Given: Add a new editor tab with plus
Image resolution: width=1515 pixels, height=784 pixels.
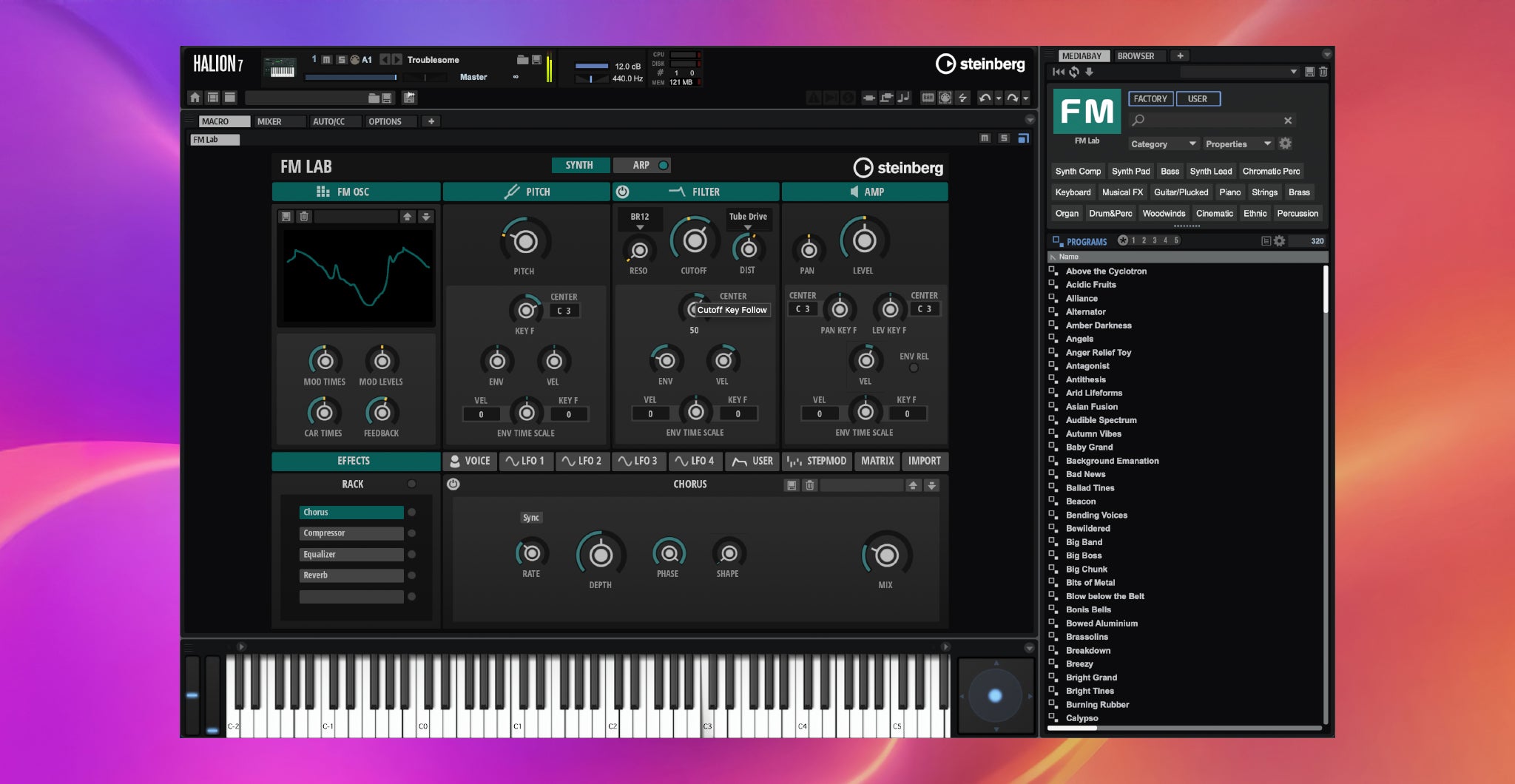Looking at the screenshot, I should coord(431,121).
